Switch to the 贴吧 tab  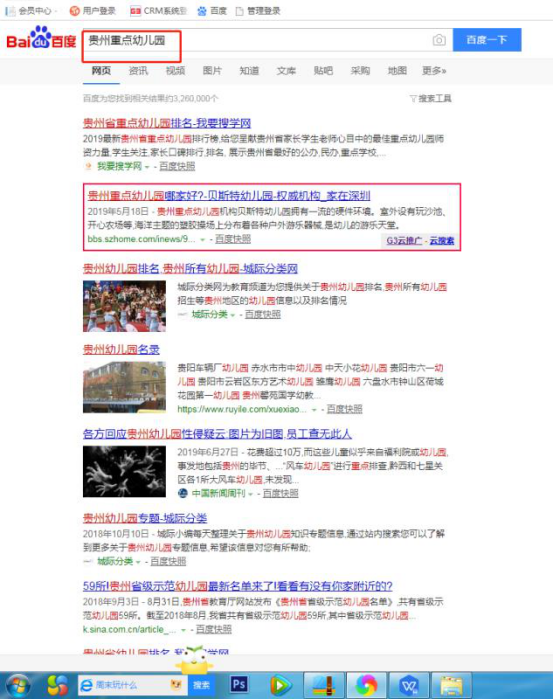[x=323, y=71]
